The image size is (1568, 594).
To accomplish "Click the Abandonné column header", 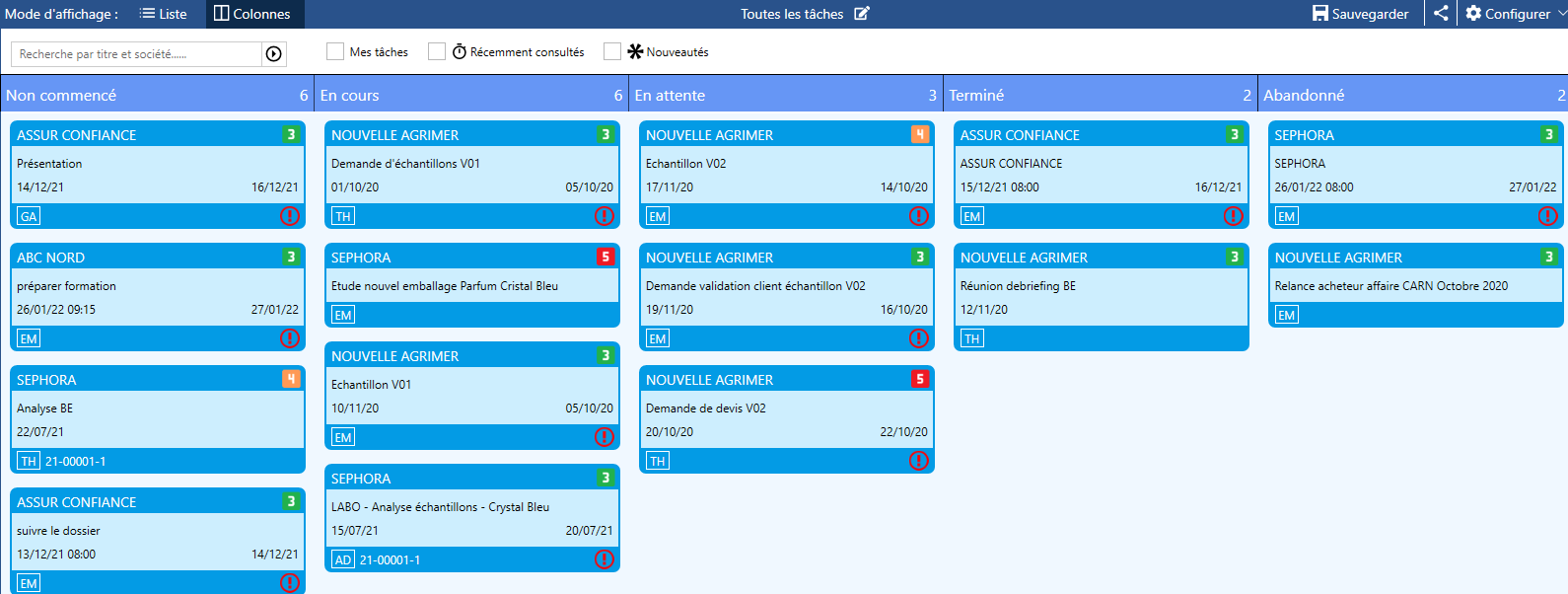I will click(x=1413, y=95).
